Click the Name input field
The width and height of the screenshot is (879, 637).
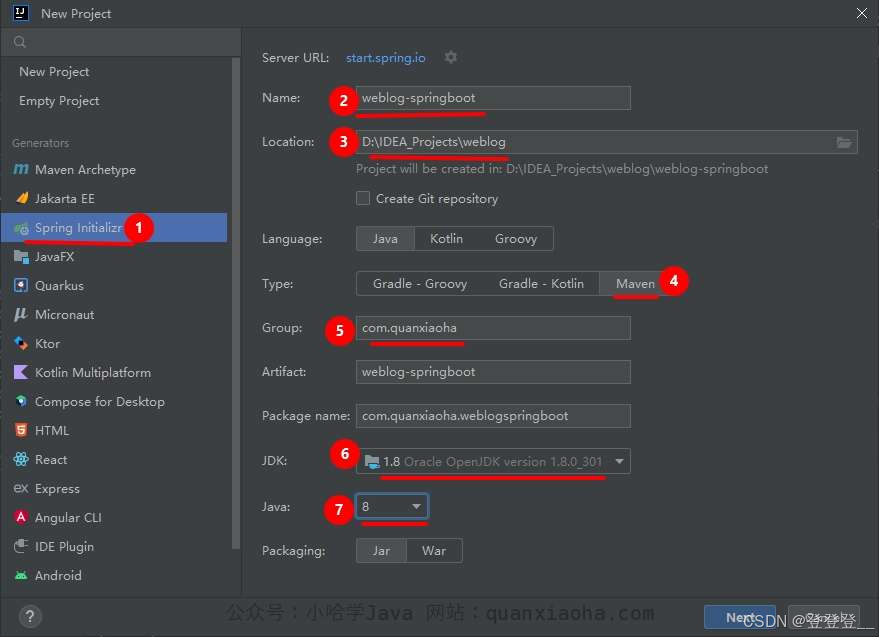point(493,98)
